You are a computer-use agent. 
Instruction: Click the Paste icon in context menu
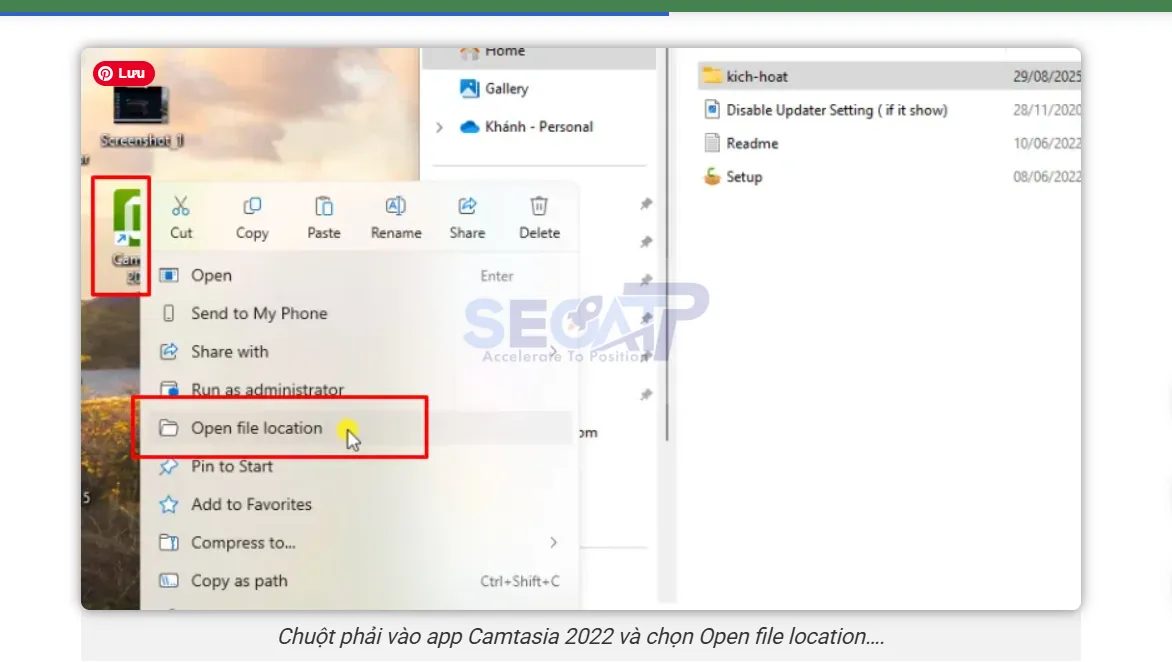pos(324,207)
